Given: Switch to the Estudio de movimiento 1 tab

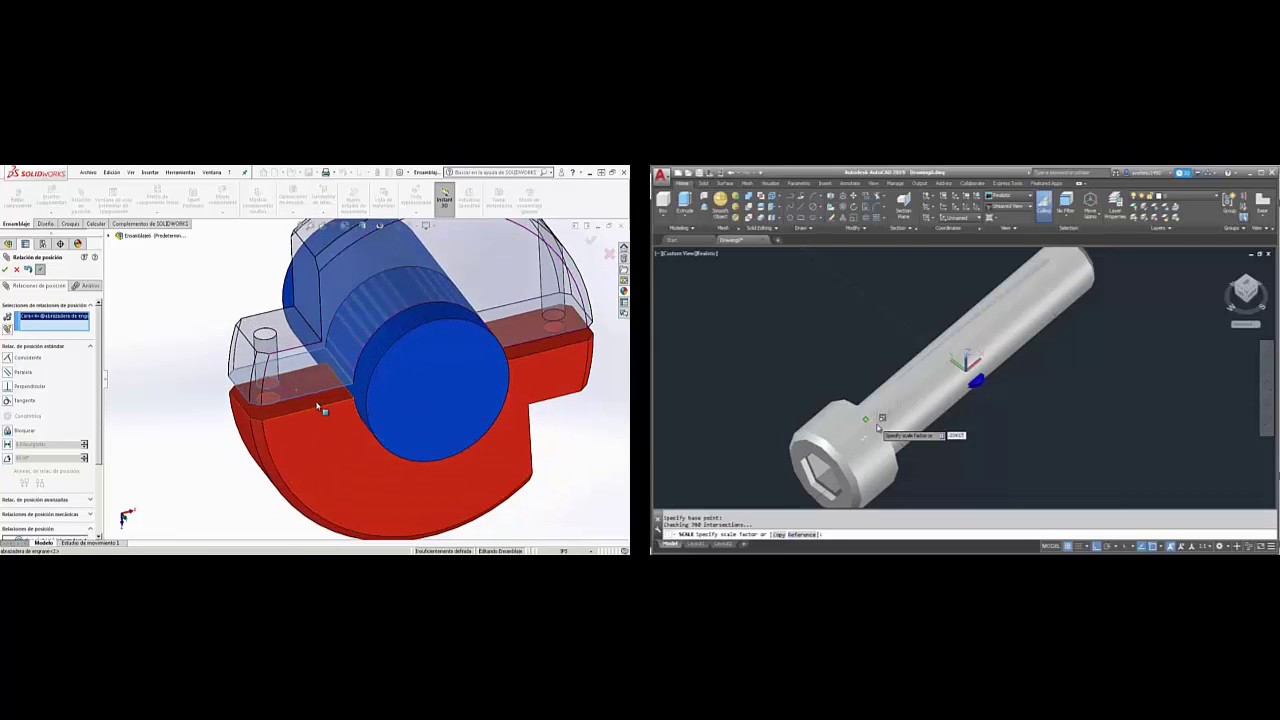Looking at the screenshot, I should [x=90, y=543].
